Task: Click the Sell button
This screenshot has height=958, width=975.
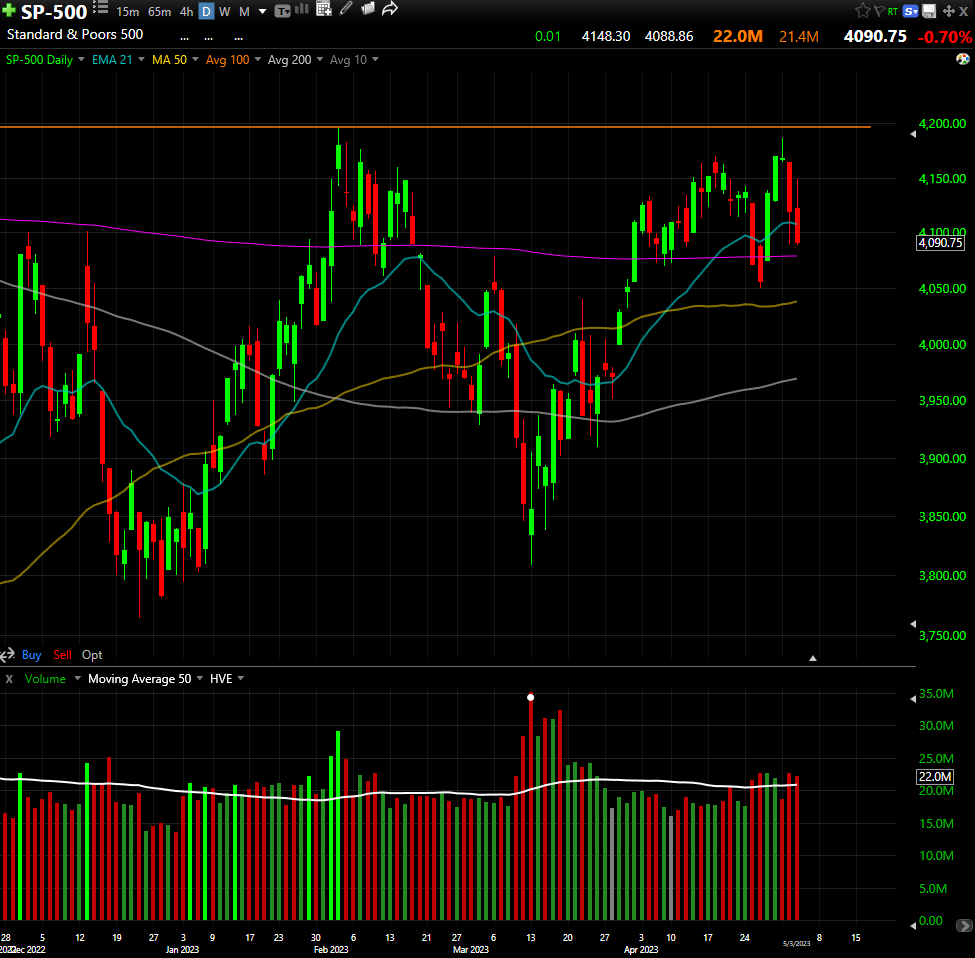Action: (x=62, y=655)
